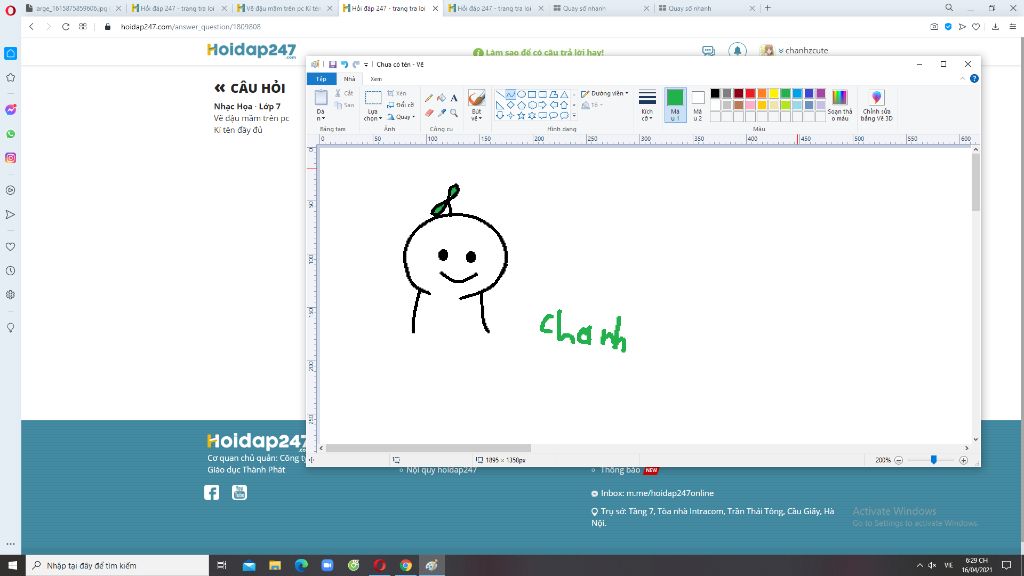The height and width of the screenshot is (576, 1024).
Task: Click the chat messages icon on Hoidap247 header
Action: click(x=708, y=51)
